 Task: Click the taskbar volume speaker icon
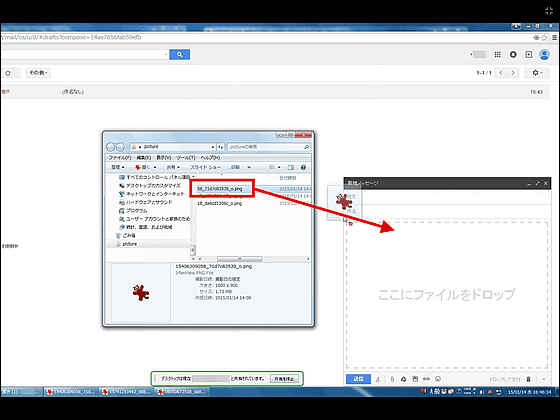coord(481,392)
